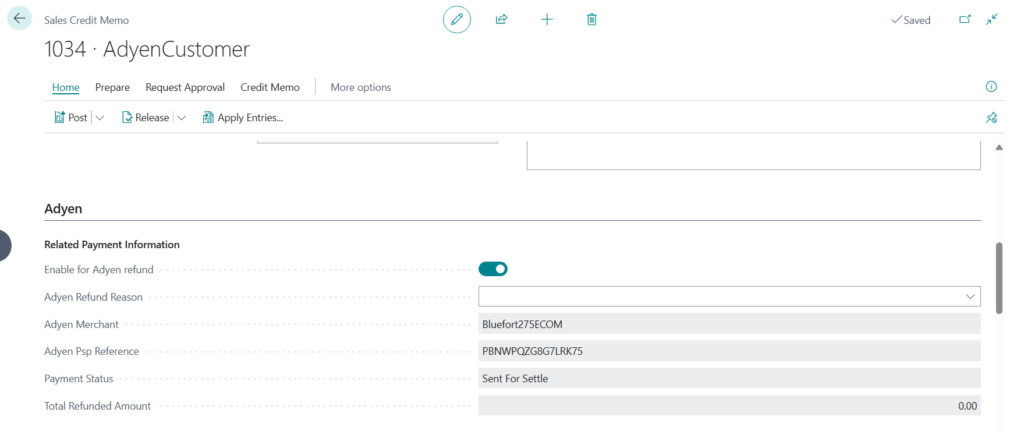Click the back arrow button
1024x430 pixels.
tap(20, 19)
